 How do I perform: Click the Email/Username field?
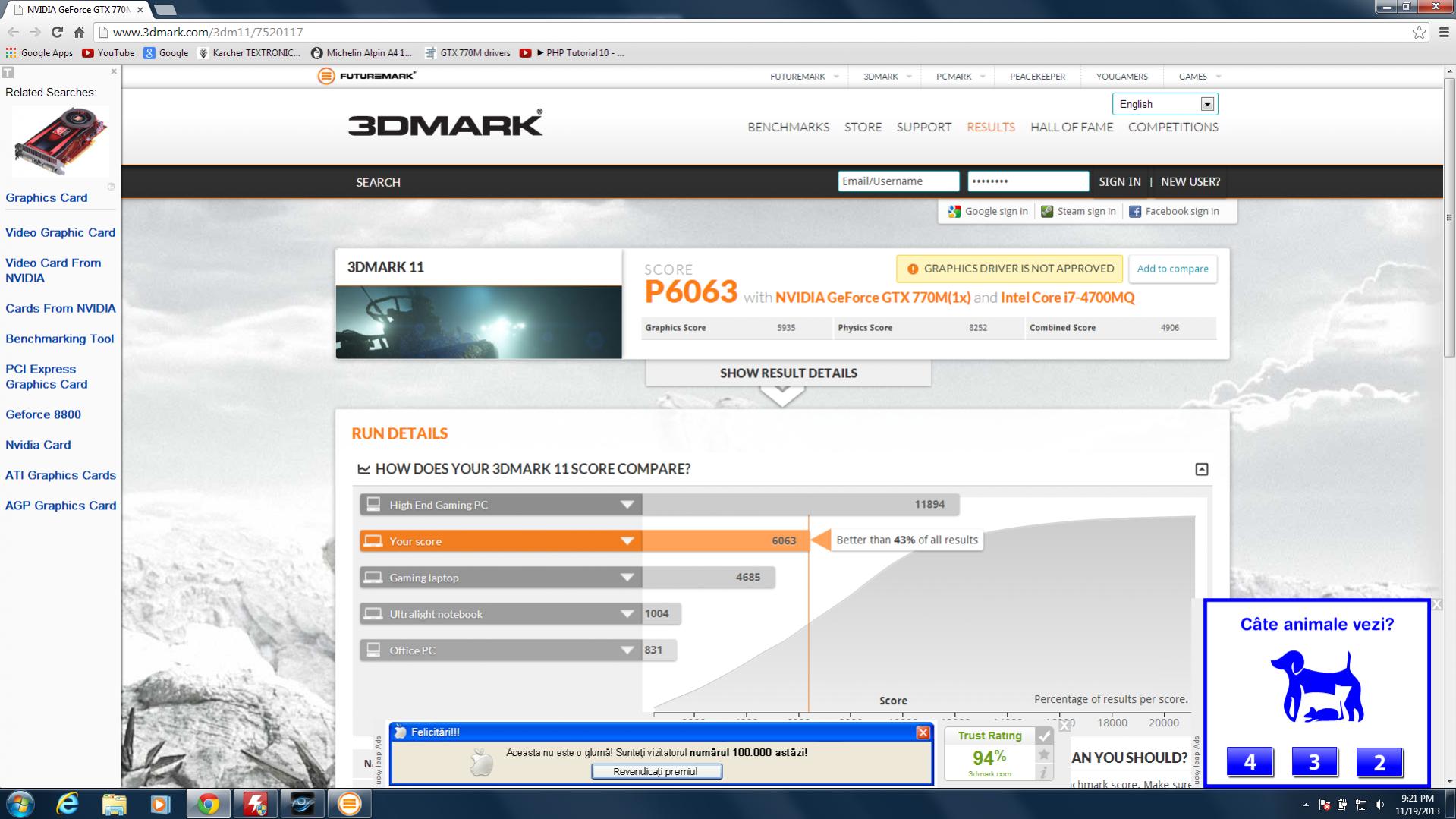tap(898, 181)
